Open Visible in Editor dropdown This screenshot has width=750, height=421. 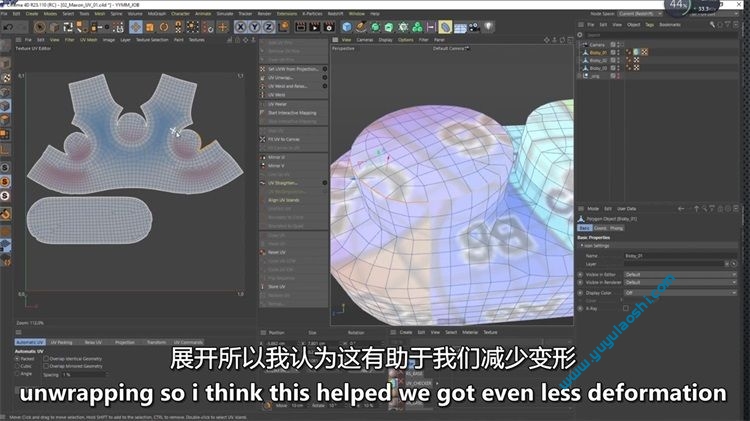point(680,275)
